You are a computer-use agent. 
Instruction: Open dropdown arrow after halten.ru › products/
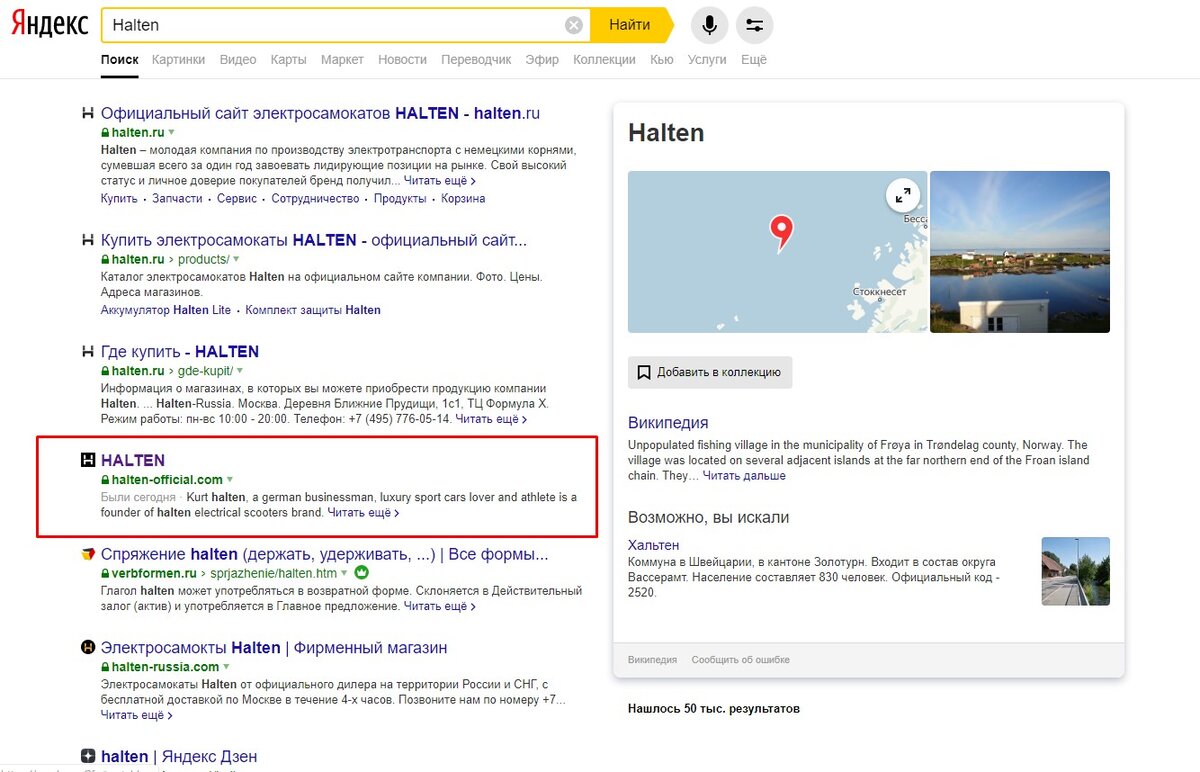click(x=237, y=259)
